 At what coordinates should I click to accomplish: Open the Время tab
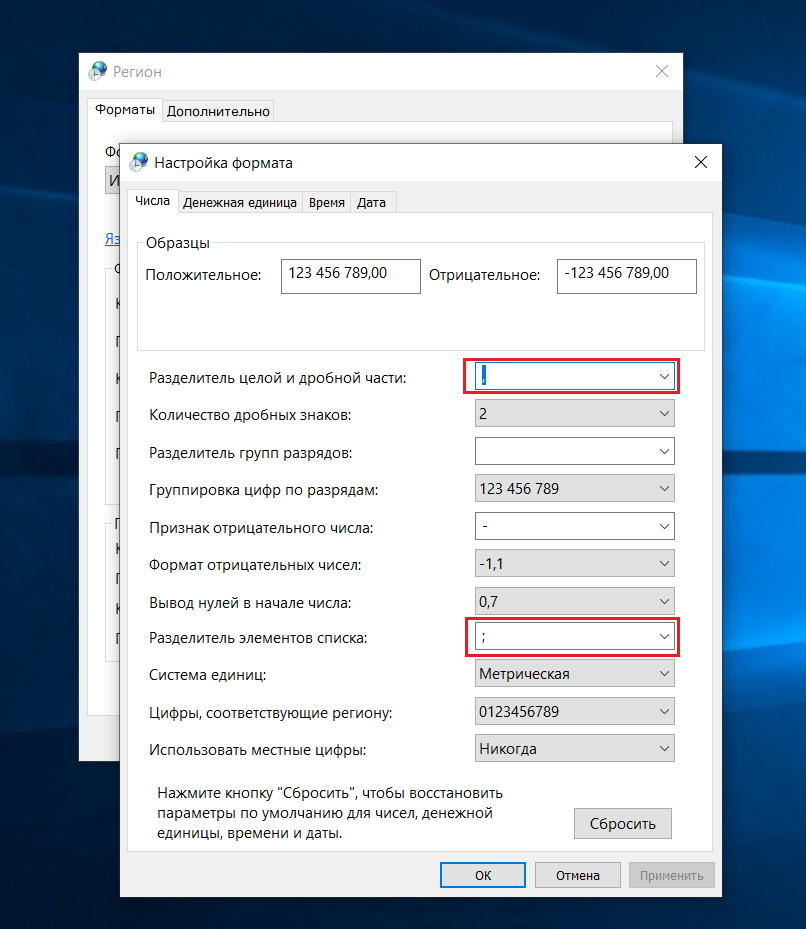click(327, 202)
